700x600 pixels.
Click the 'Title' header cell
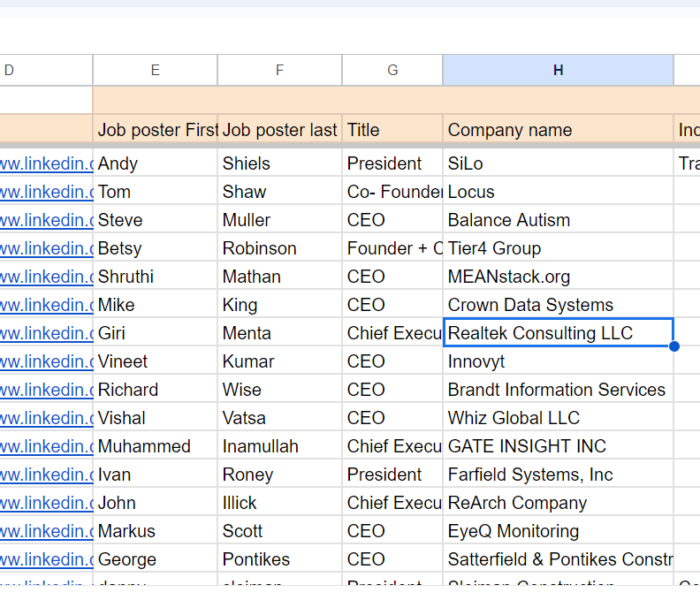pyautogui.click(x=392, y=130)
